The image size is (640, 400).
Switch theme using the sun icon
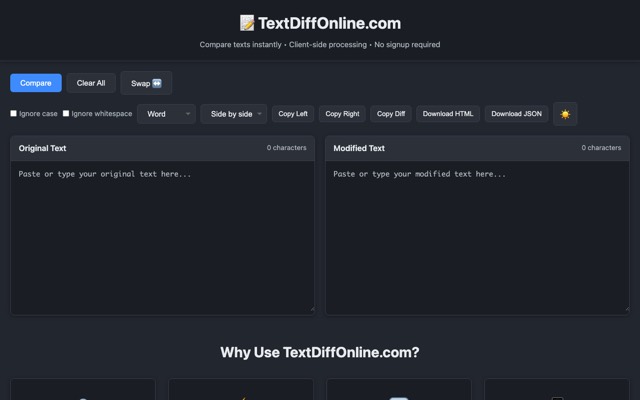(x=565, y=114)
